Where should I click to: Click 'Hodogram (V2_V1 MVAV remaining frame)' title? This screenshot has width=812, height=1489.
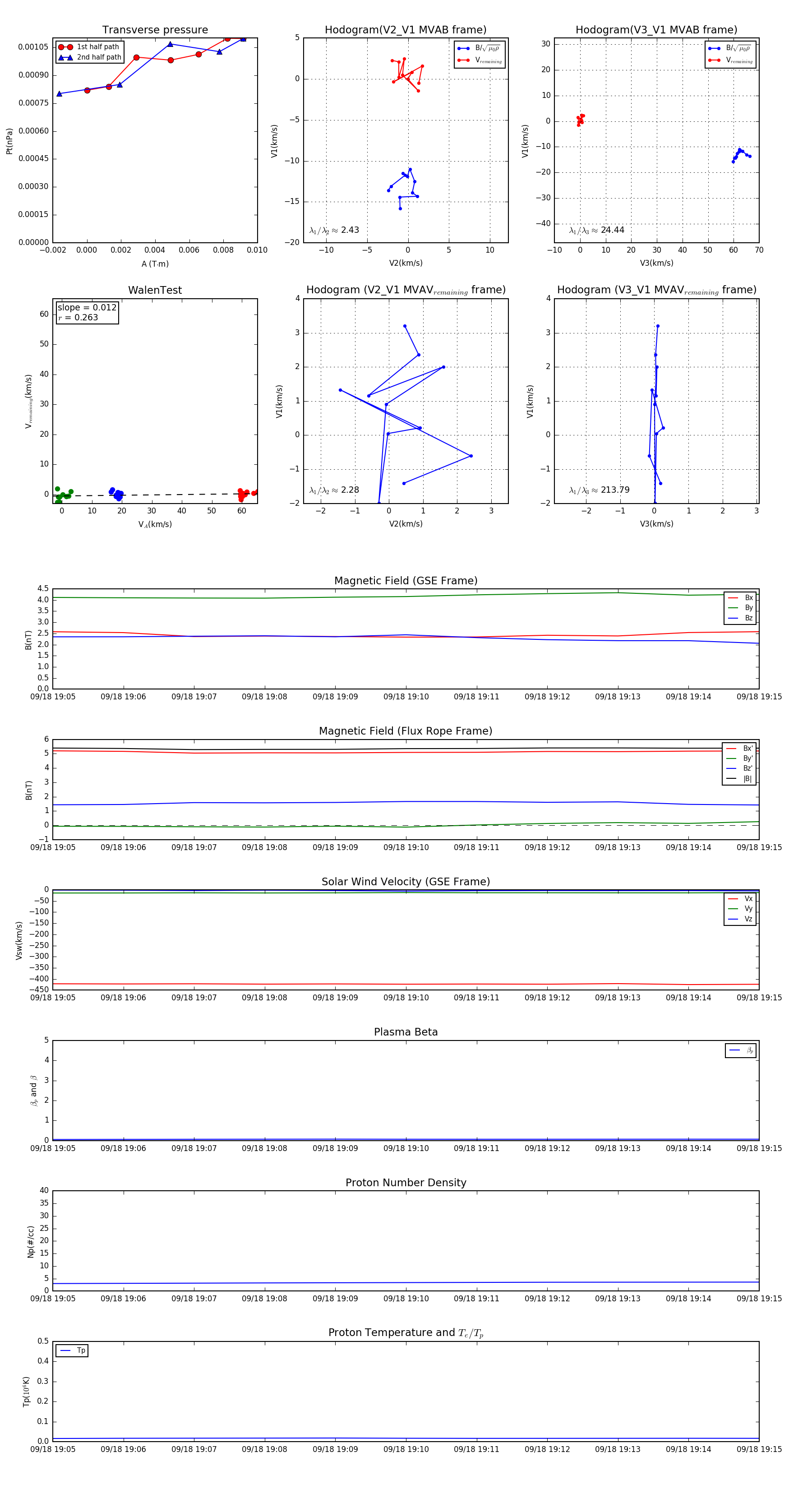tap(406, 290)
